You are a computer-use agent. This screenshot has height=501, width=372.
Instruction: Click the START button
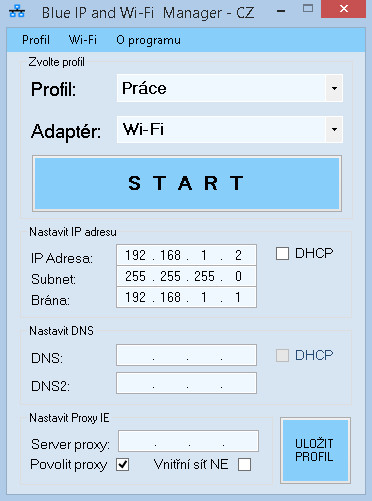pos(187,183)
